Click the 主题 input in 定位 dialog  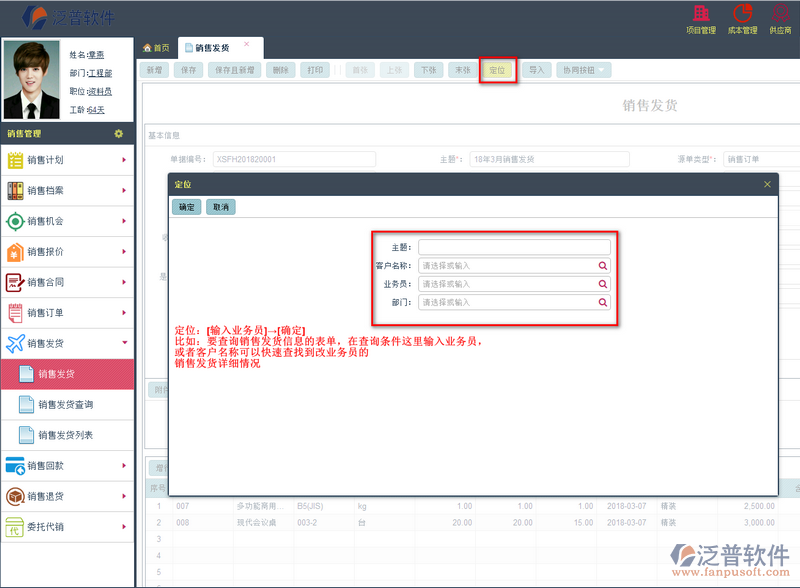(514, 247)
